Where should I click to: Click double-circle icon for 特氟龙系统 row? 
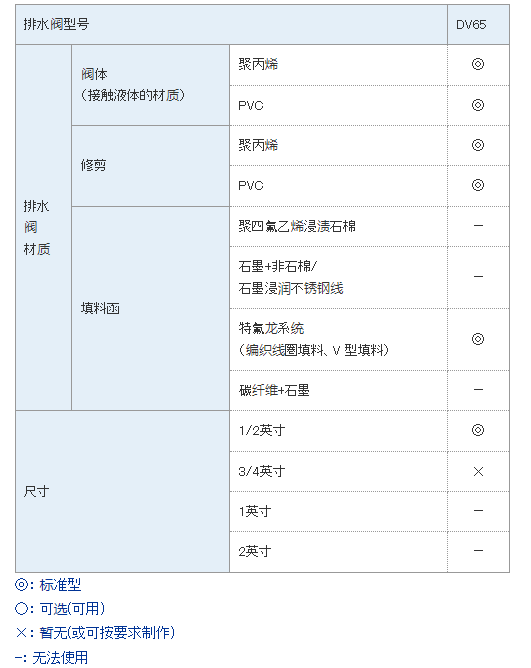click(x=478, y=339)
